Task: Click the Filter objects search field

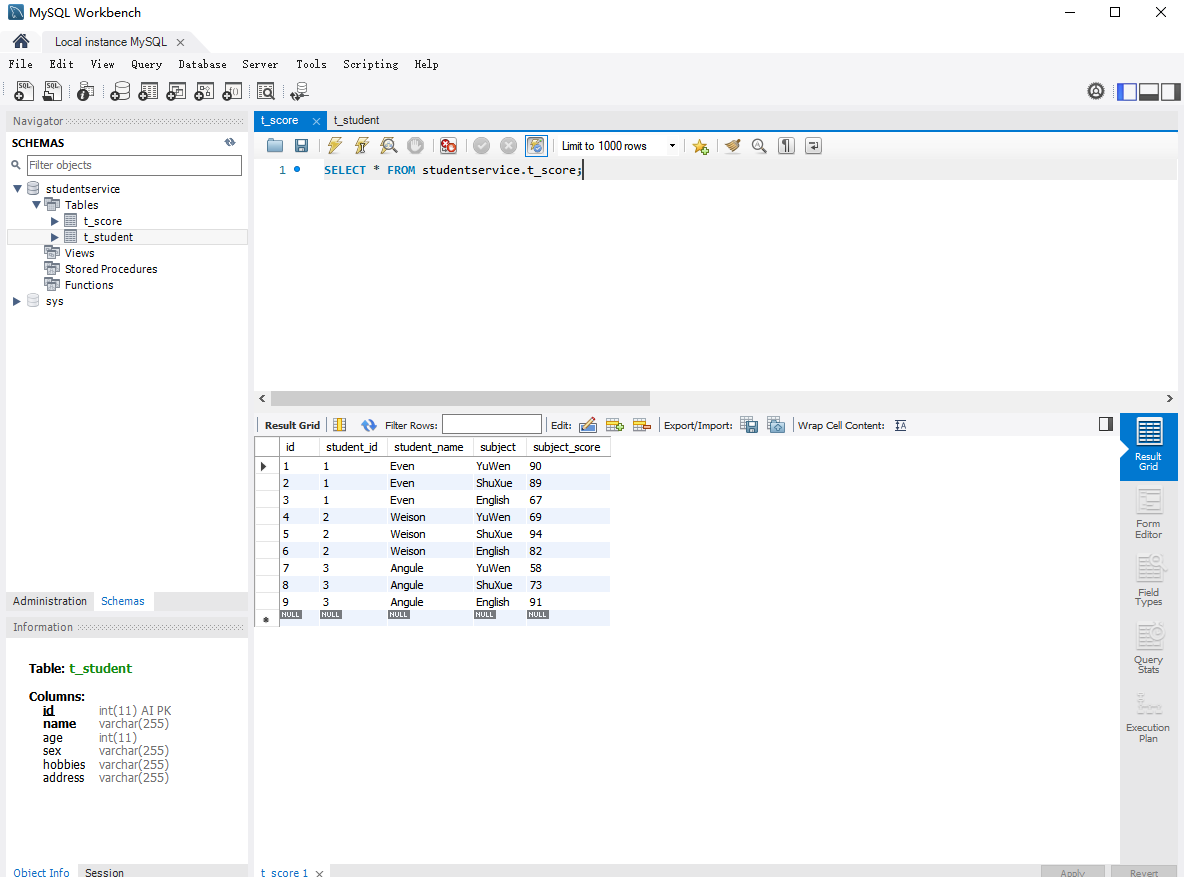Action: (135, 165)
